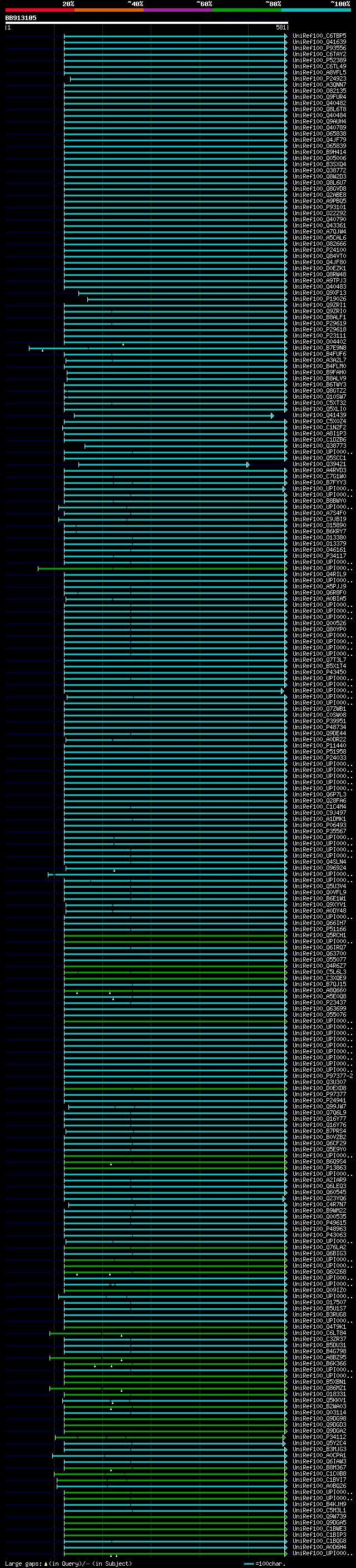The image size is (356, 1568).
Task: Select the UniRef100_A0BIA5 label
Action: [319, 598]
